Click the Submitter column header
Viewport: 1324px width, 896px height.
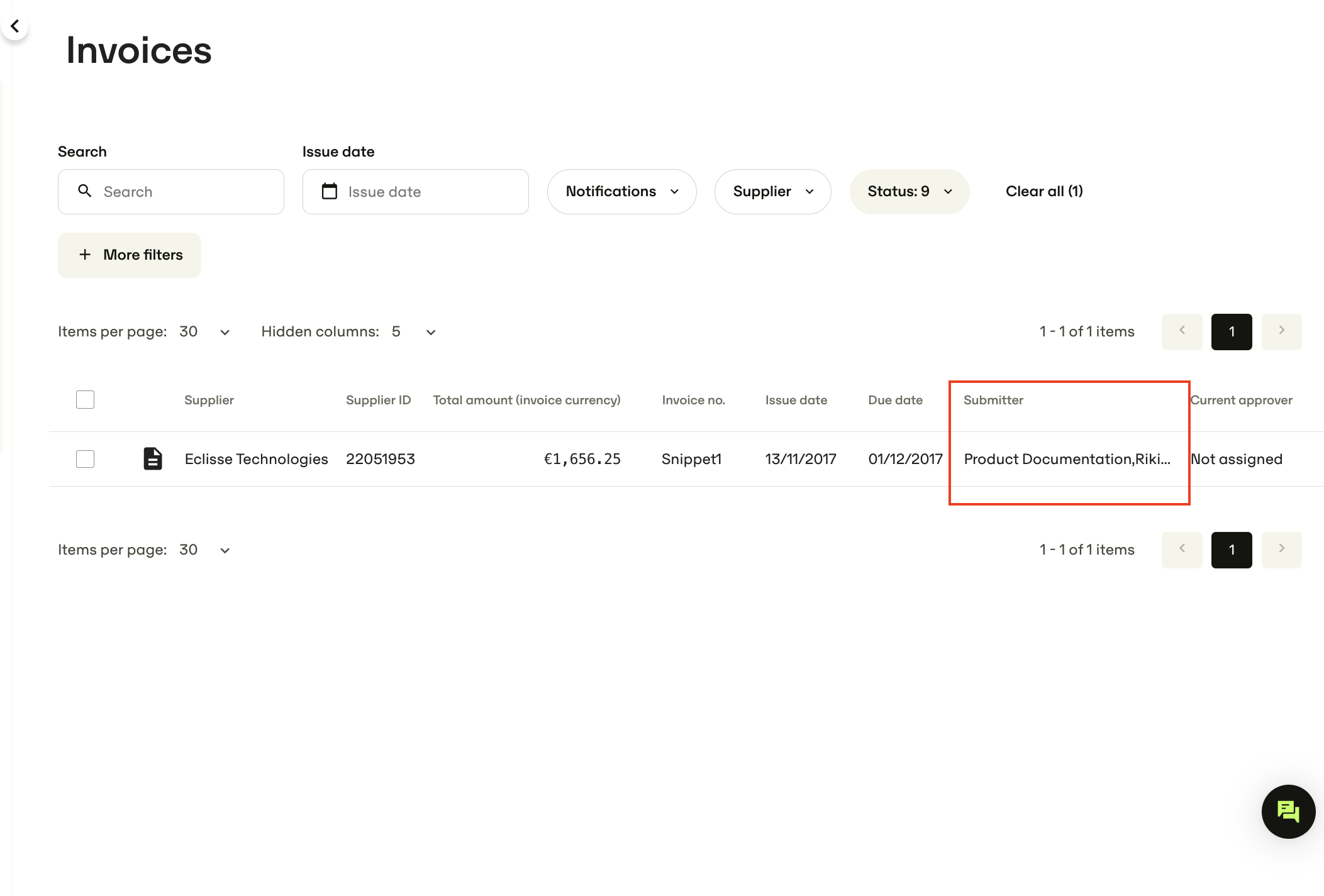tap(993, 400)
